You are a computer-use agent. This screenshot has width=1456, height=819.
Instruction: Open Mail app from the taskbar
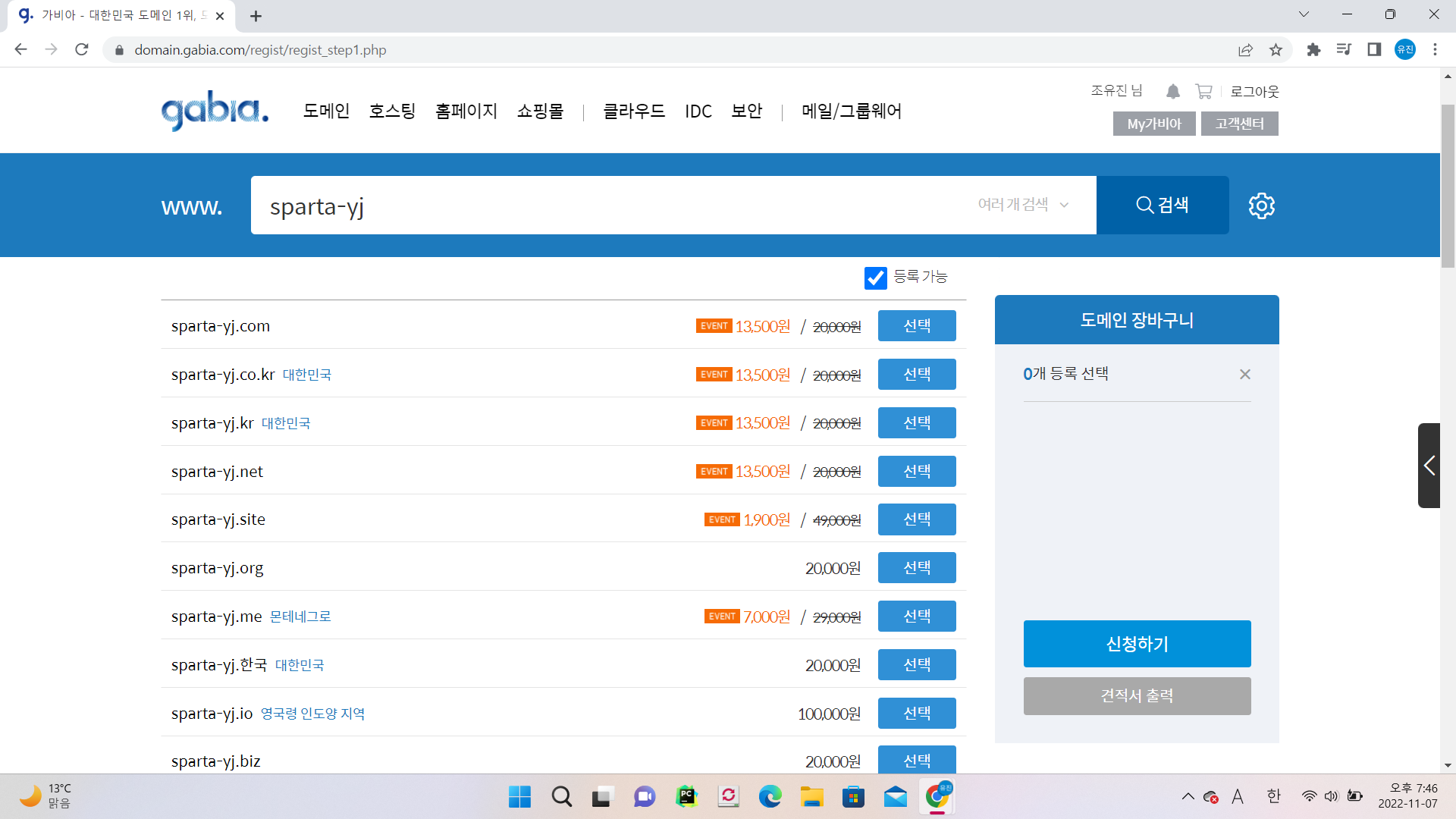pos(895,796)
